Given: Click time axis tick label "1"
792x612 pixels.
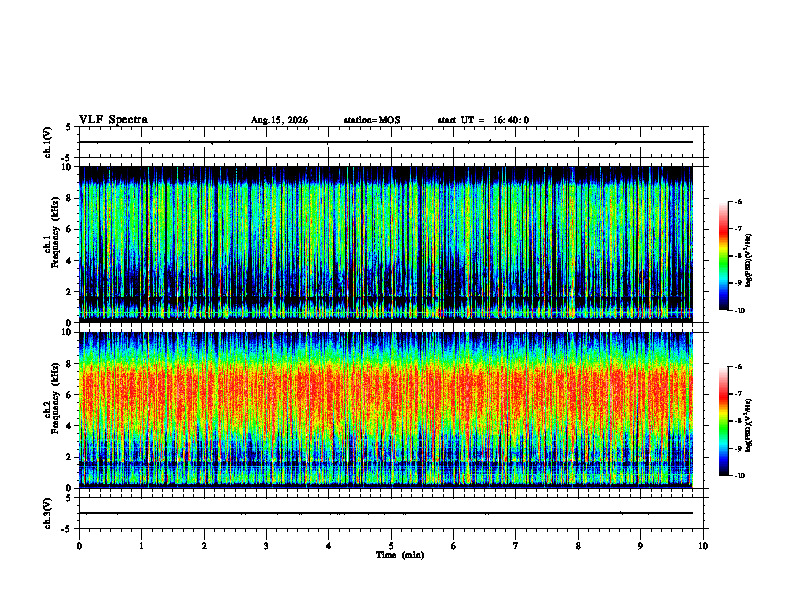Looking at the screenshot, I should pyautogui.click(x=142, y=546).
